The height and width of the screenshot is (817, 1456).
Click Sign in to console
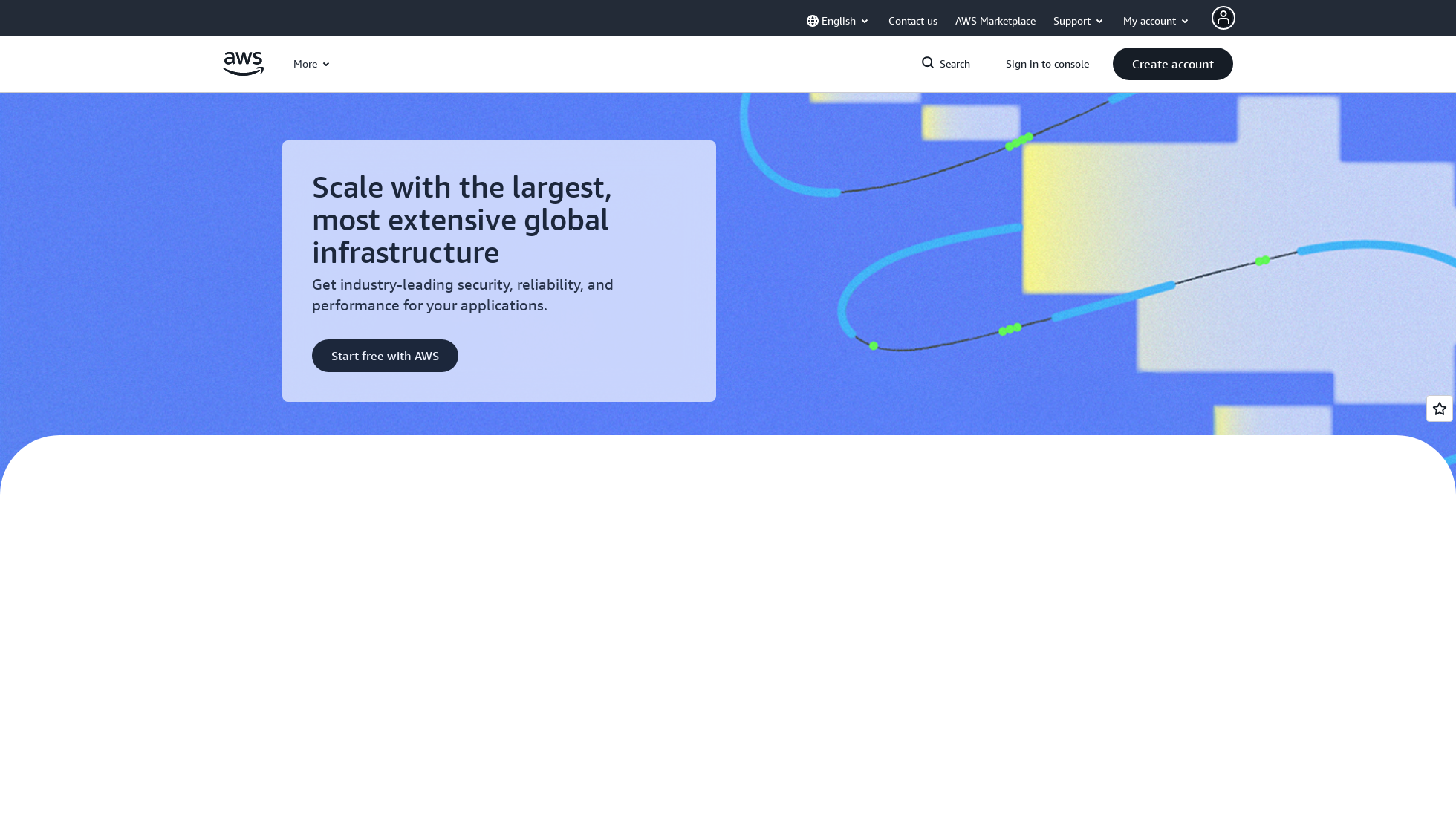tap(1047, 64)
